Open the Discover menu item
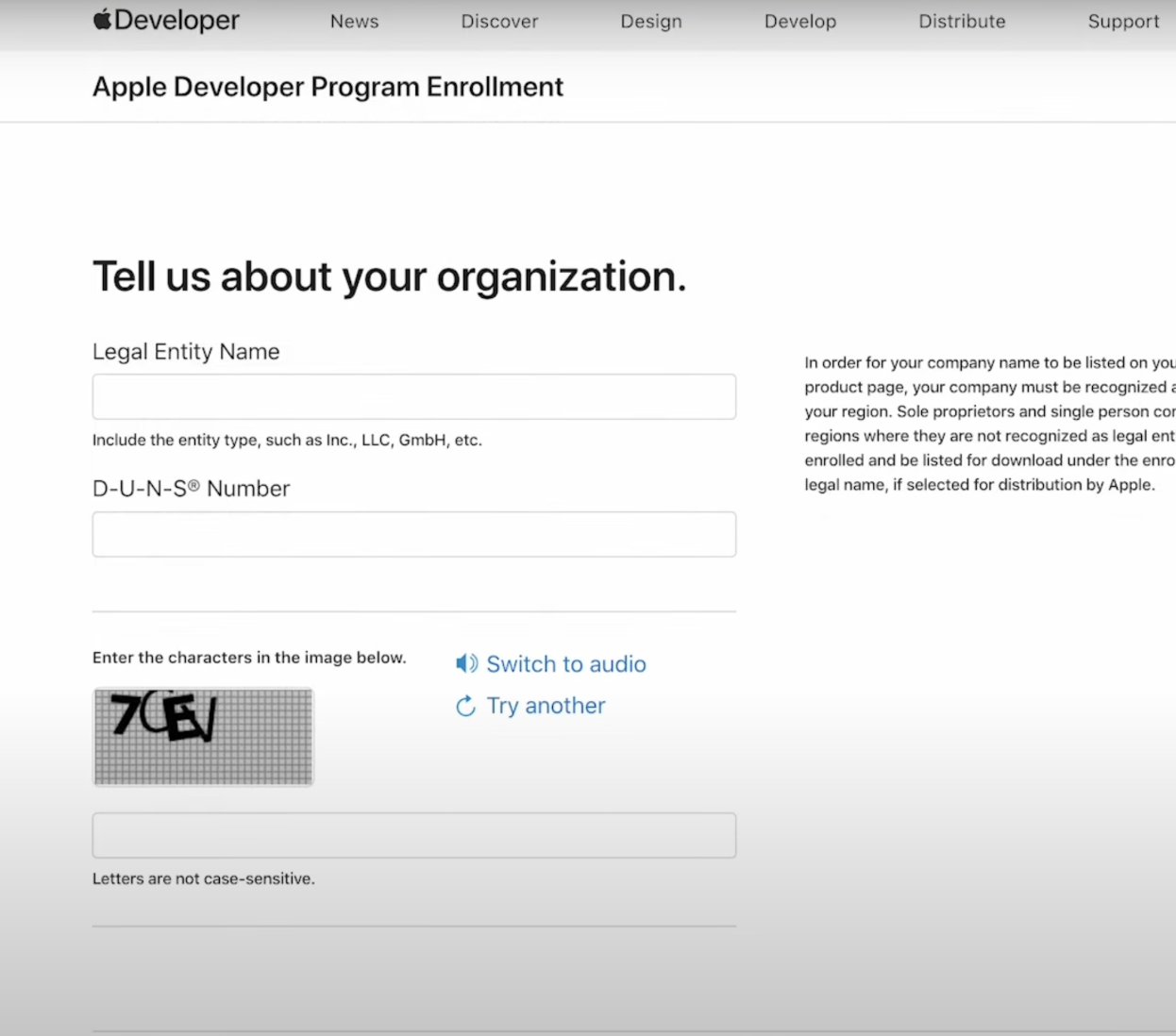 499,21
